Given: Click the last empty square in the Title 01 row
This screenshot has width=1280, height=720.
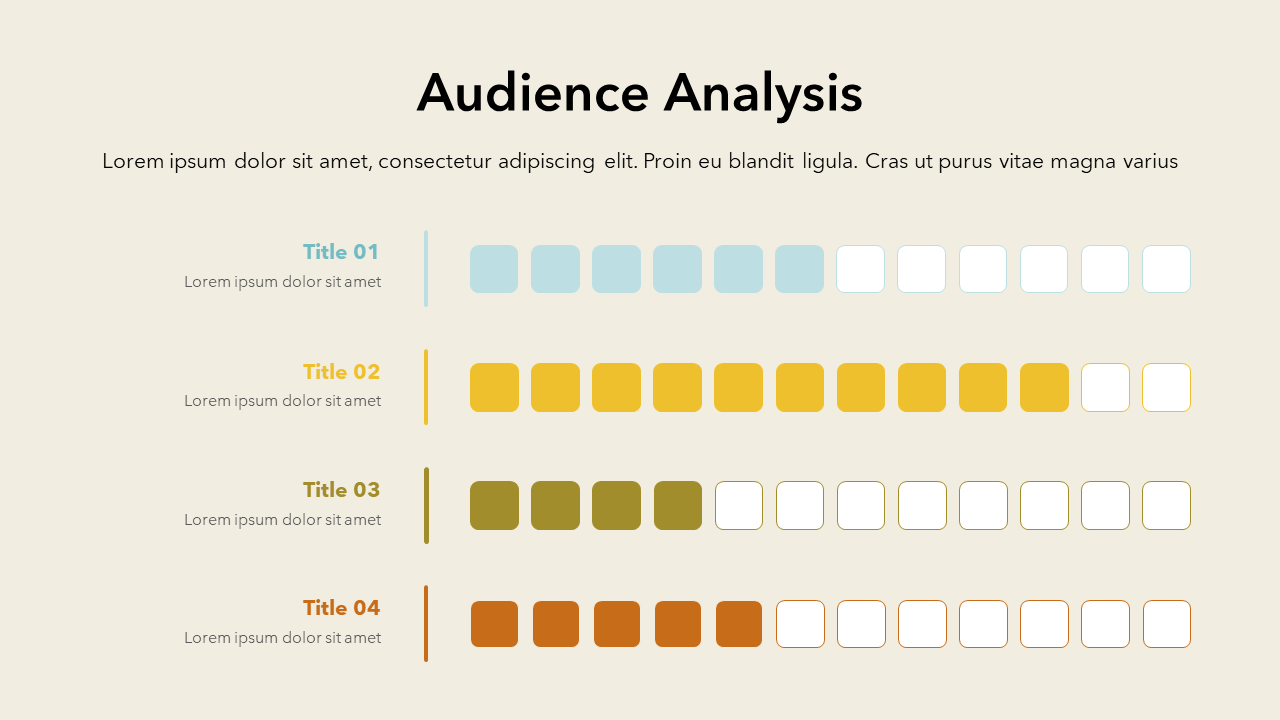Looking at the screenshot, I should tap(1166, 269).
